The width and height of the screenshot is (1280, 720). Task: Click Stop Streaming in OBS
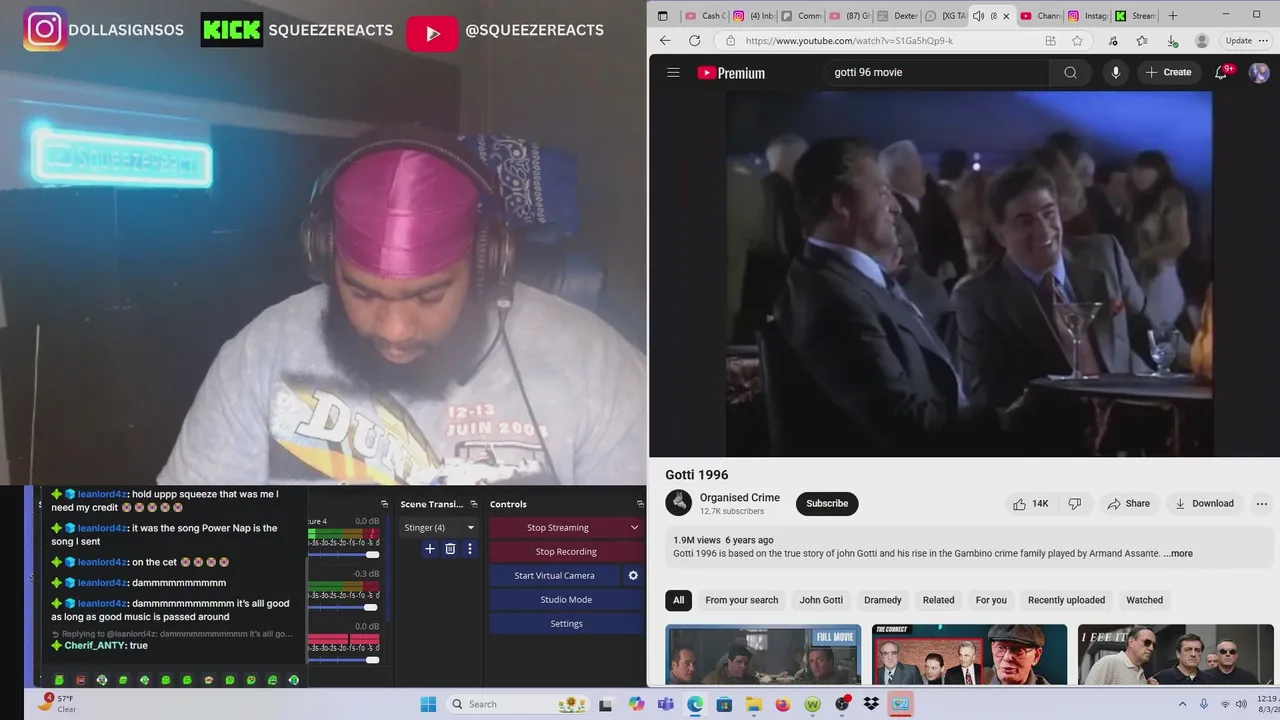pos(558,528)
